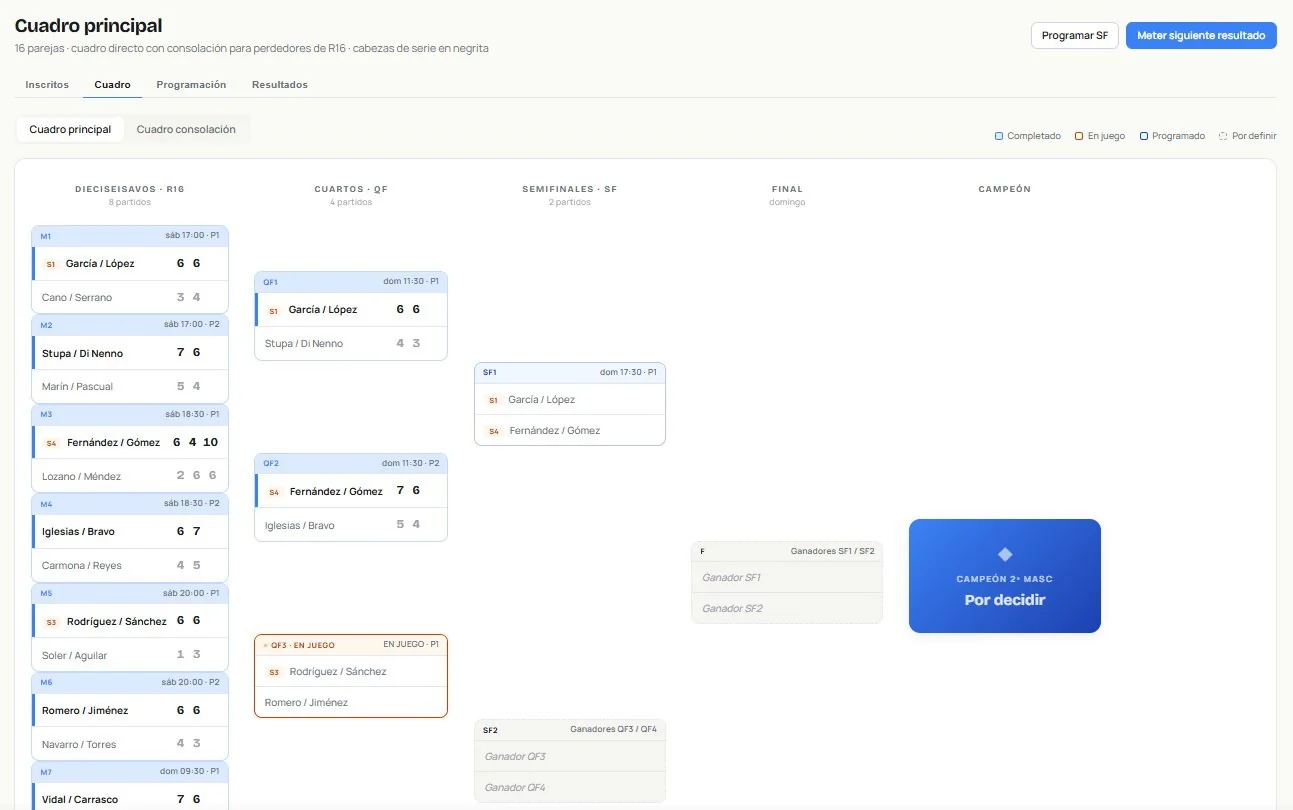Switch to the Cuadro consolación view
Screen dimensions: 1293x810
[x=186, y=129]
